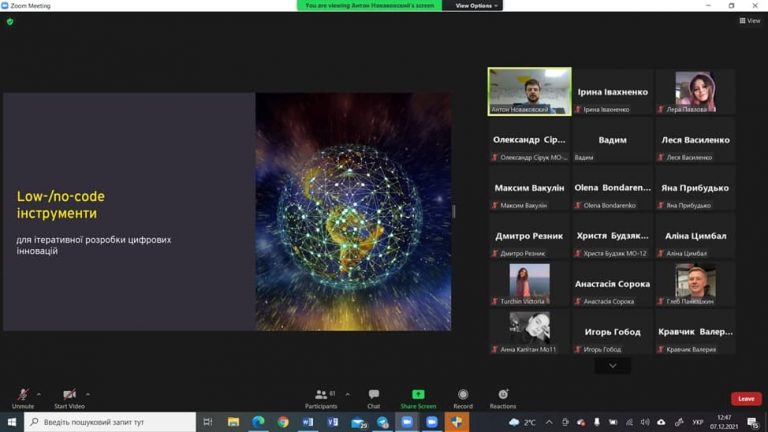768x432 pixels.
Task: Unmute the microphone
Action: [22, 396]
